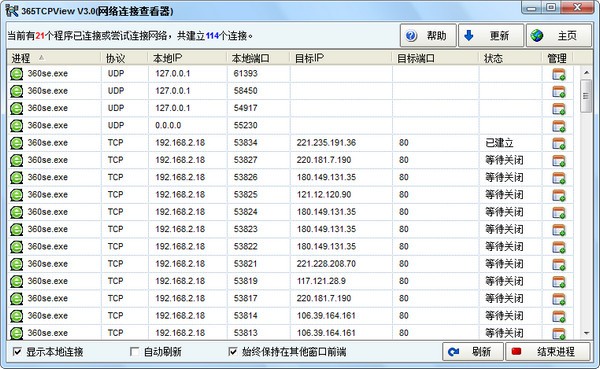Toggle 显示本地连接 checkbox
The width and height of the screenshot is (600, 369).
click(17, 351)
